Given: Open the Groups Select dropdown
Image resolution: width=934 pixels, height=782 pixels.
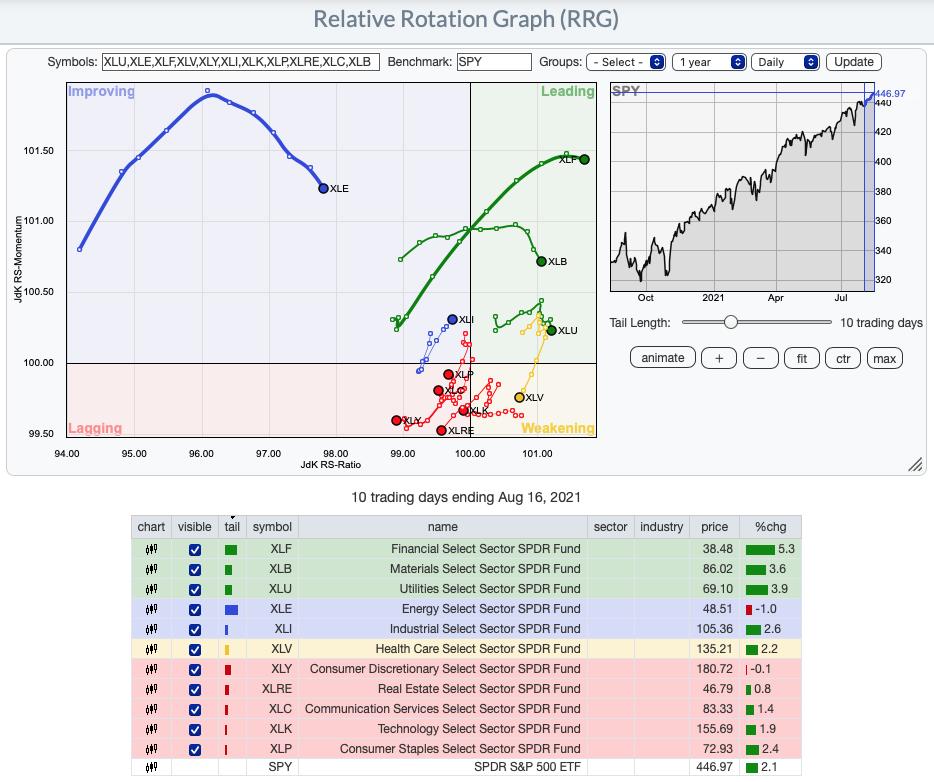Looking at the screenshot, I should [626, 62].
